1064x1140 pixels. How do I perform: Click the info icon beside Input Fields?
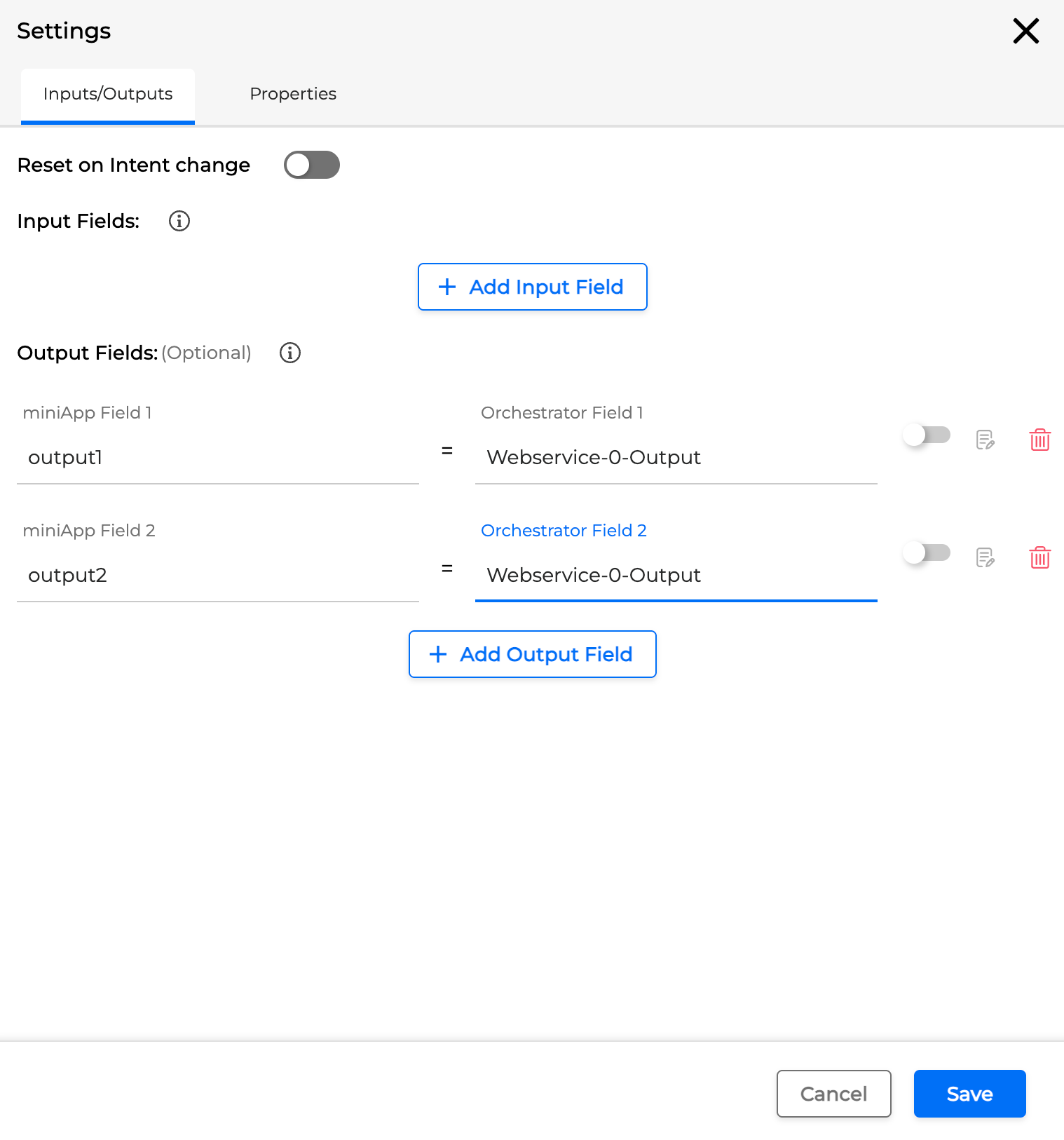click(179, 221)
